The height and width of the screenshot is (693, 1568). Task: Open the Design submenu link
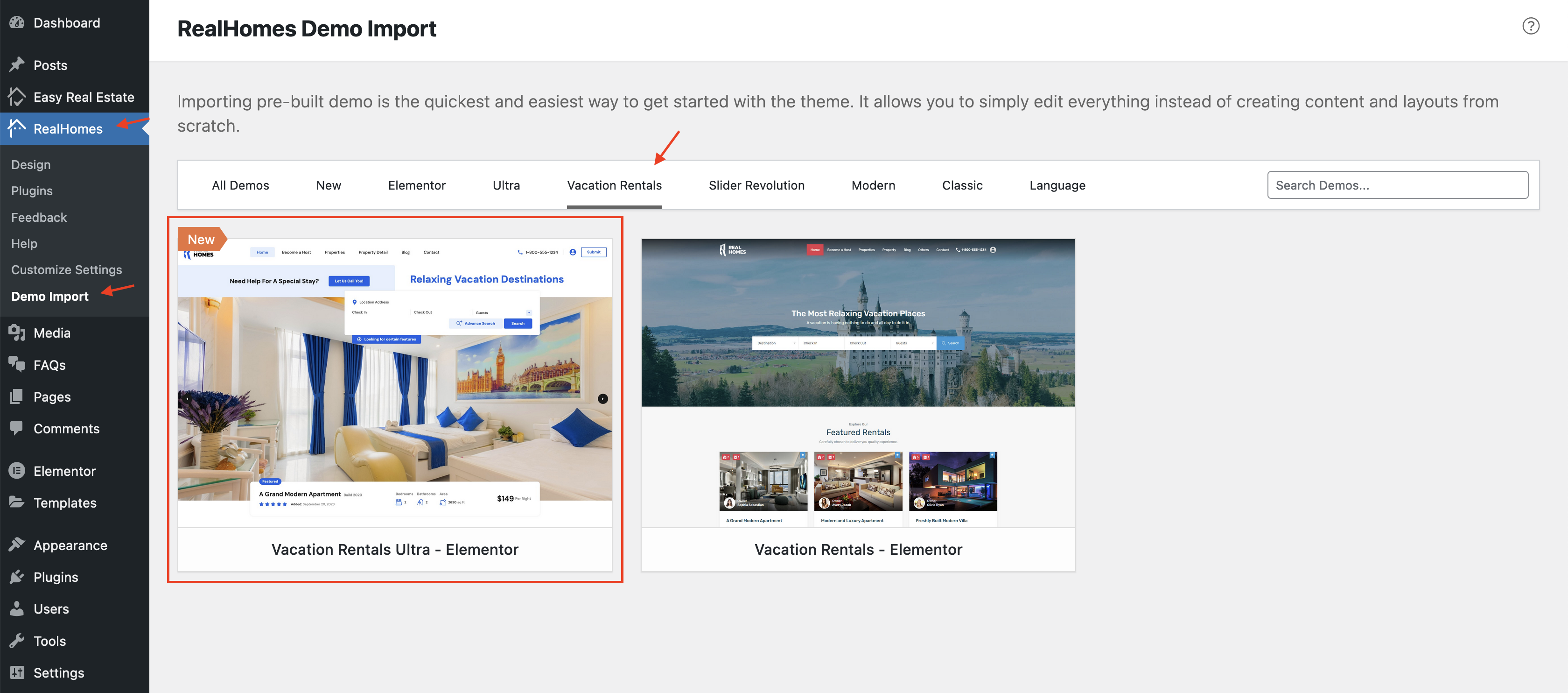pos(31,164)
